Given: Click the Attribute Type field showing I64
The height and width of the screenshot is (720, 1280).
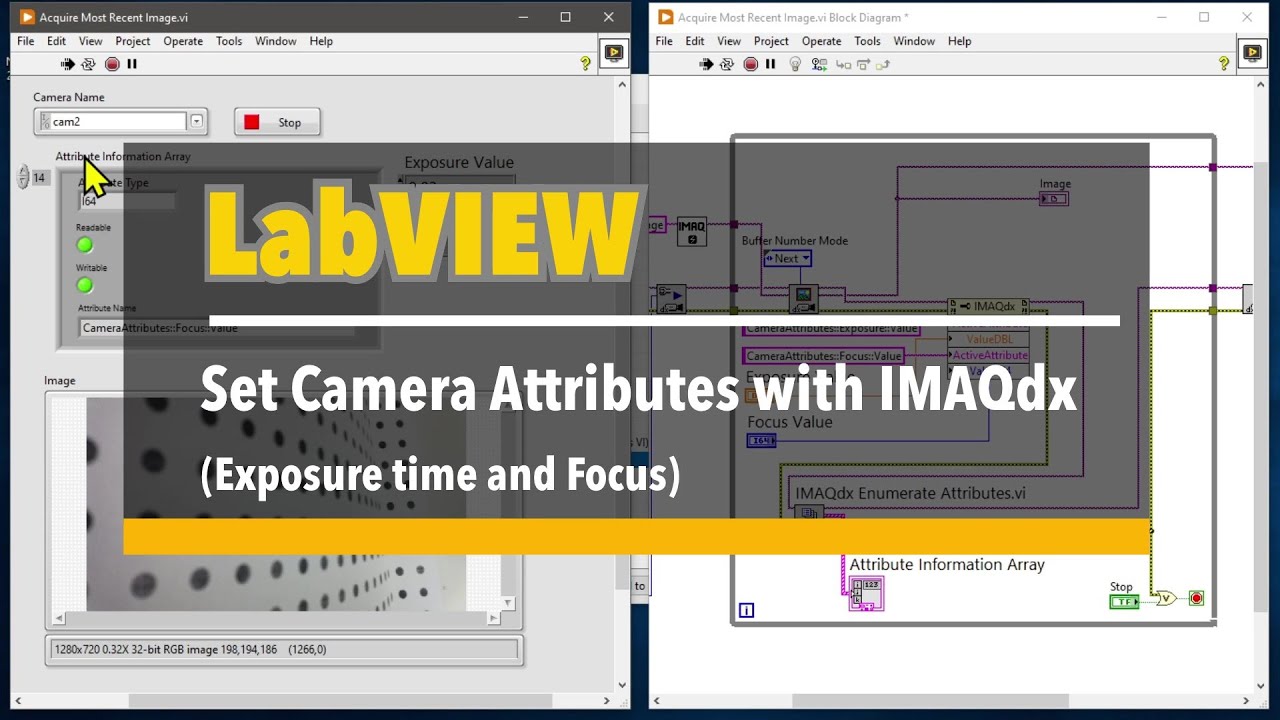Looking at the screenshot, I should (127, 201).
